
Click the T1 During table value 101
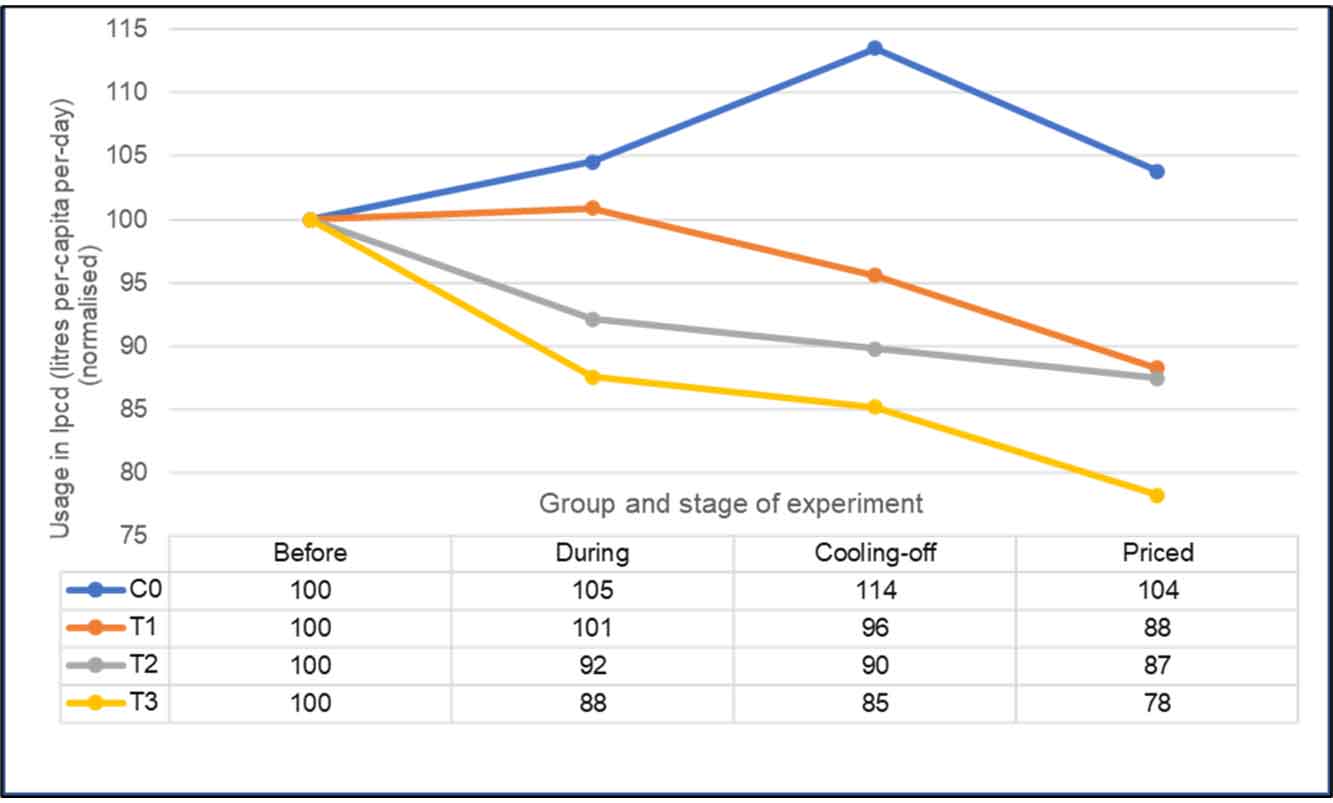592,628
